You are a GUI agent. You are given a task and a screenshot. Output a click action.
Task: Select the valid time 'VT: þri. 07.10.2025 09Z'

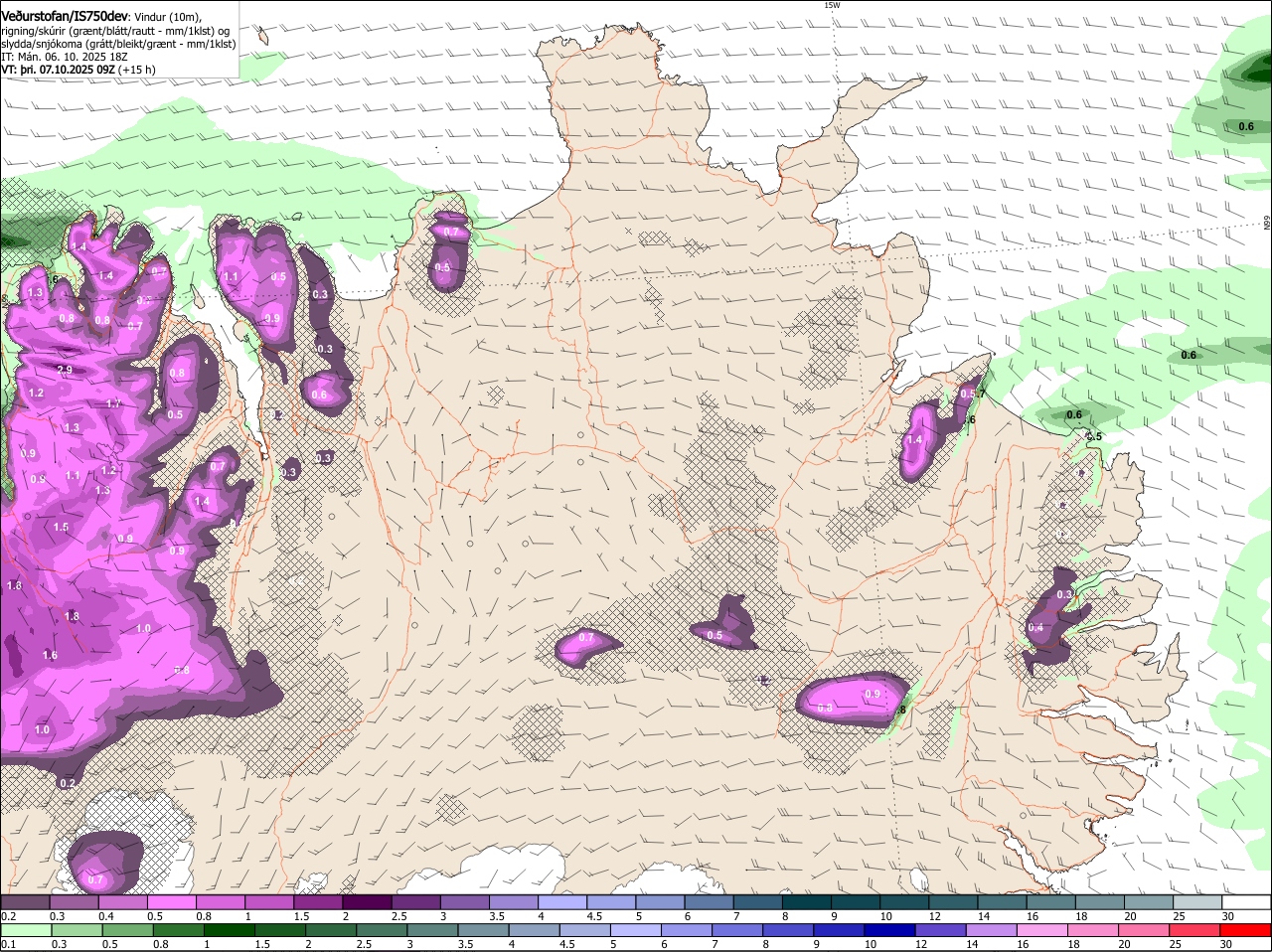(x=59, y=70)
